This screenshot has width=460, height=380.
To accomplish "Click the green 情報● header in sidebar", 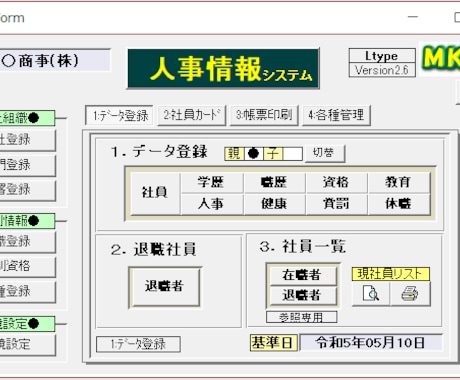I will [27, 221].
